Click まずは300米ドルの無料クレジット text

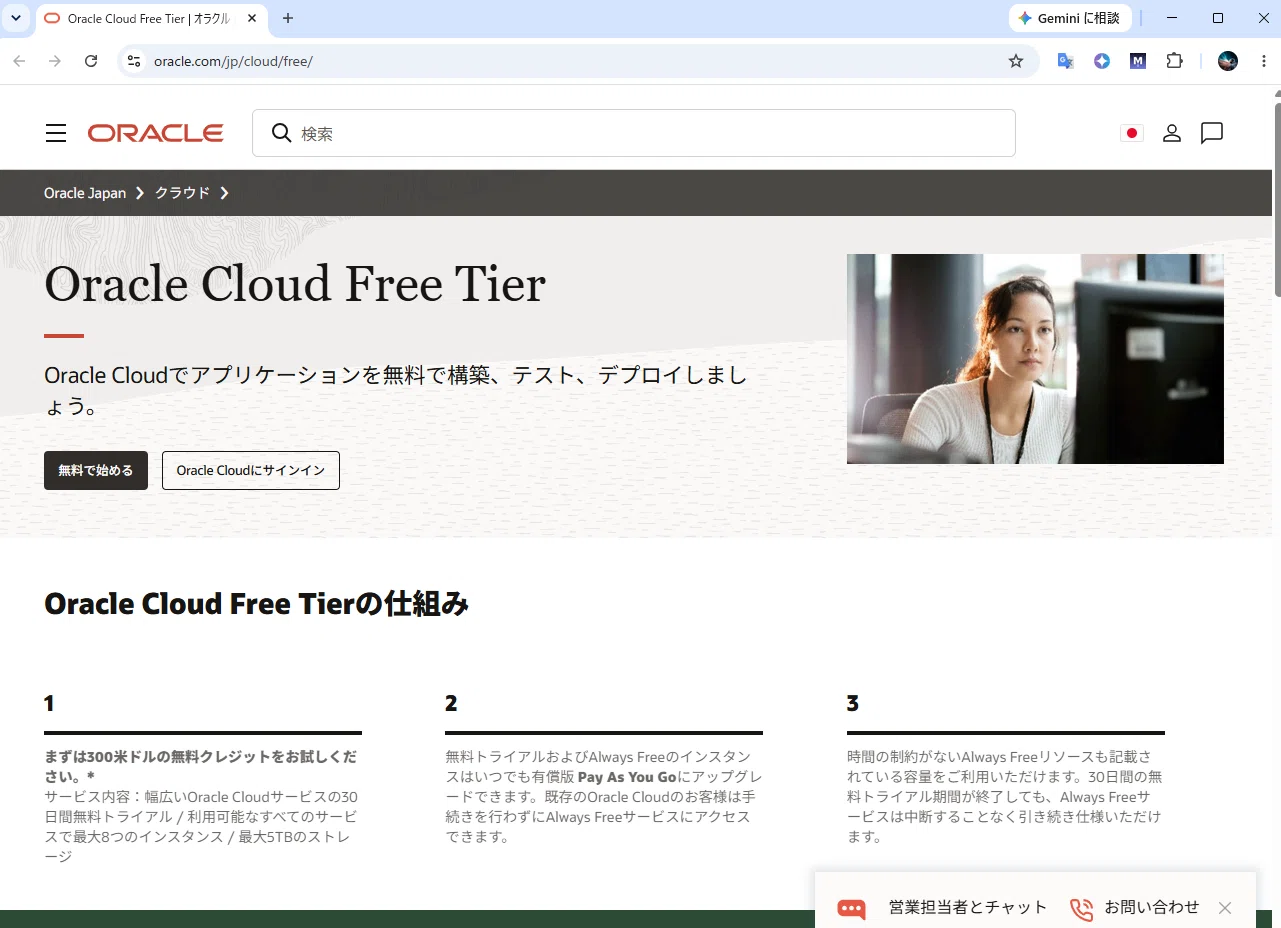[x=201, y=767]
